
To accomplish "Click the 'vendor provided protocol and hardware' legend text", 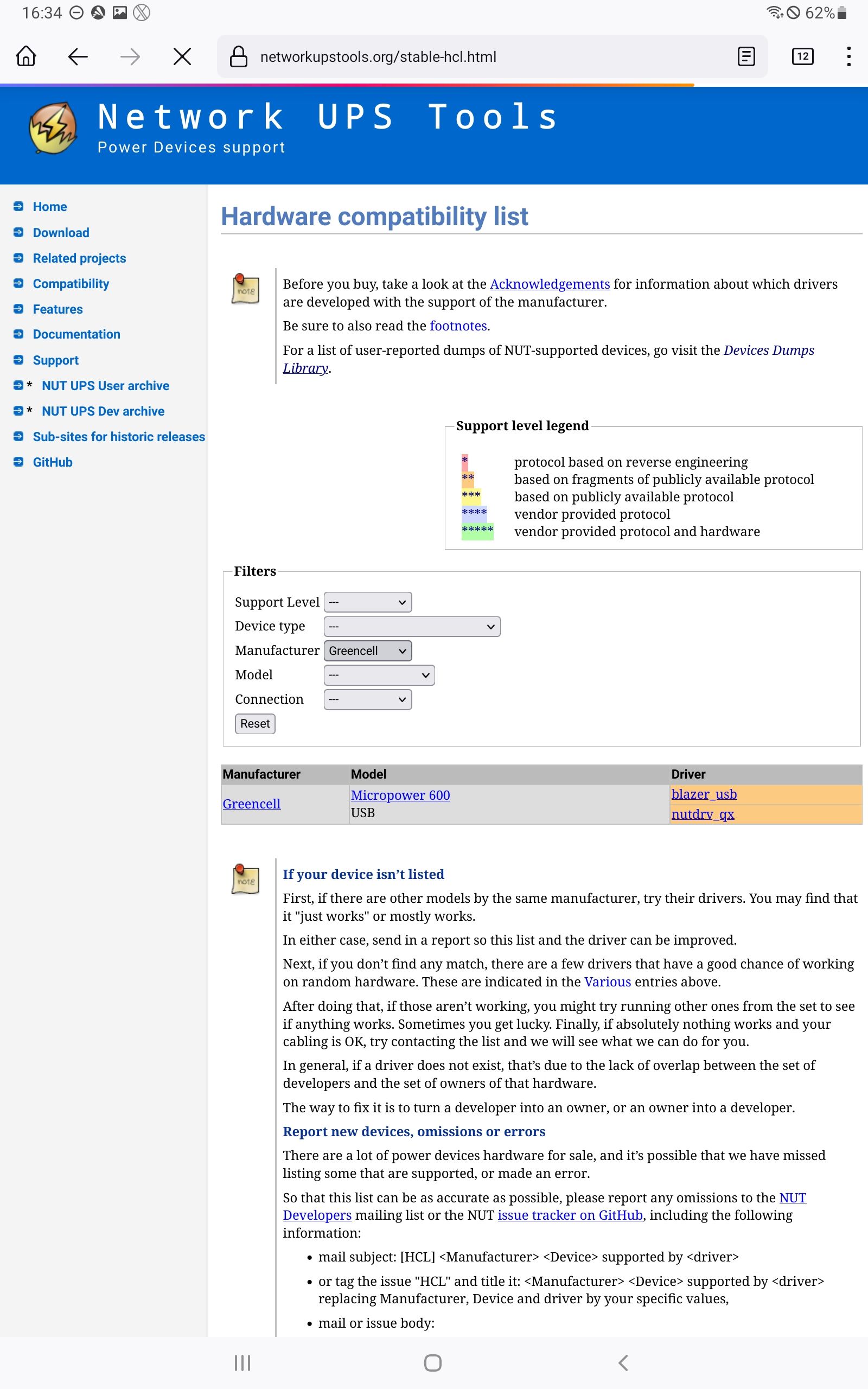I will click(x=637, y=532).
